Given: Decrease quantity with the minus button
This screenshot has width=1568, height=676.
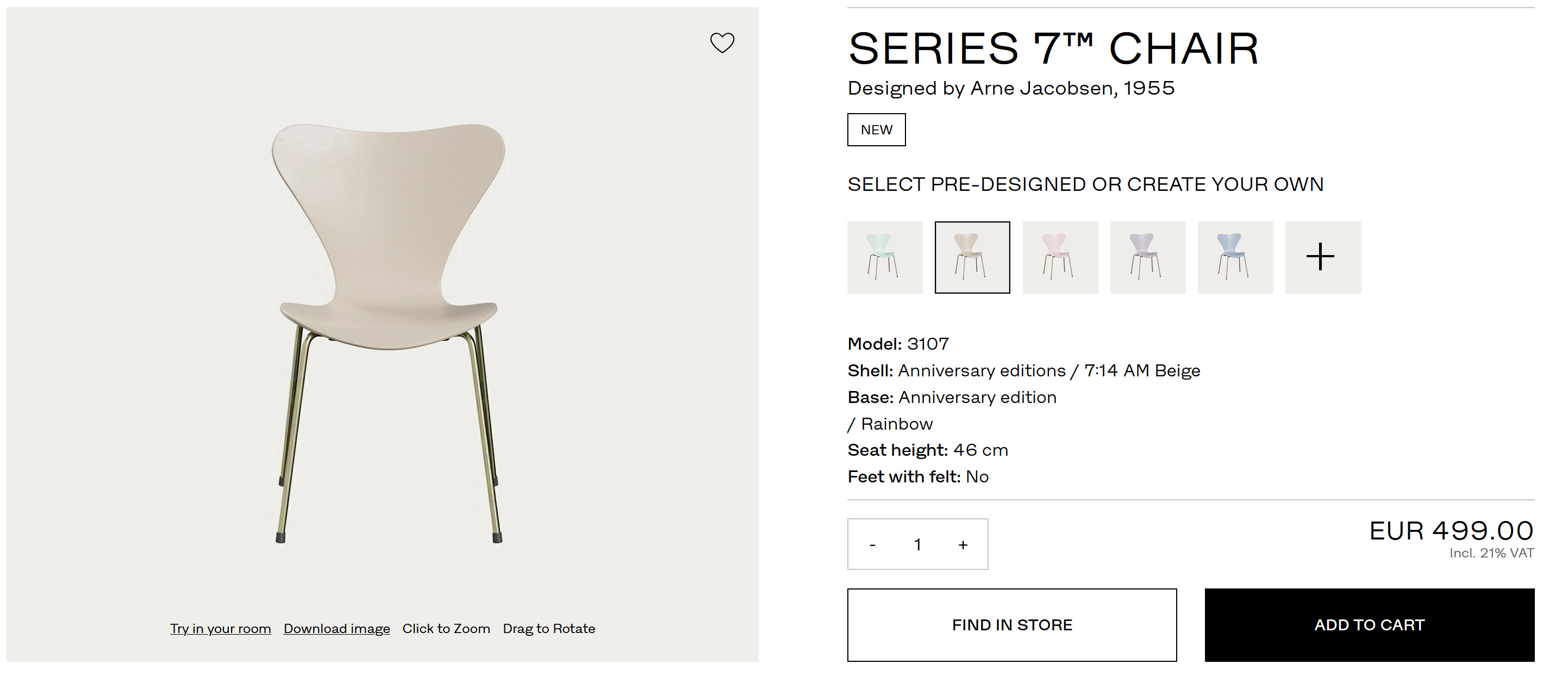Looking at the screenshot, I should click(872, 545).
